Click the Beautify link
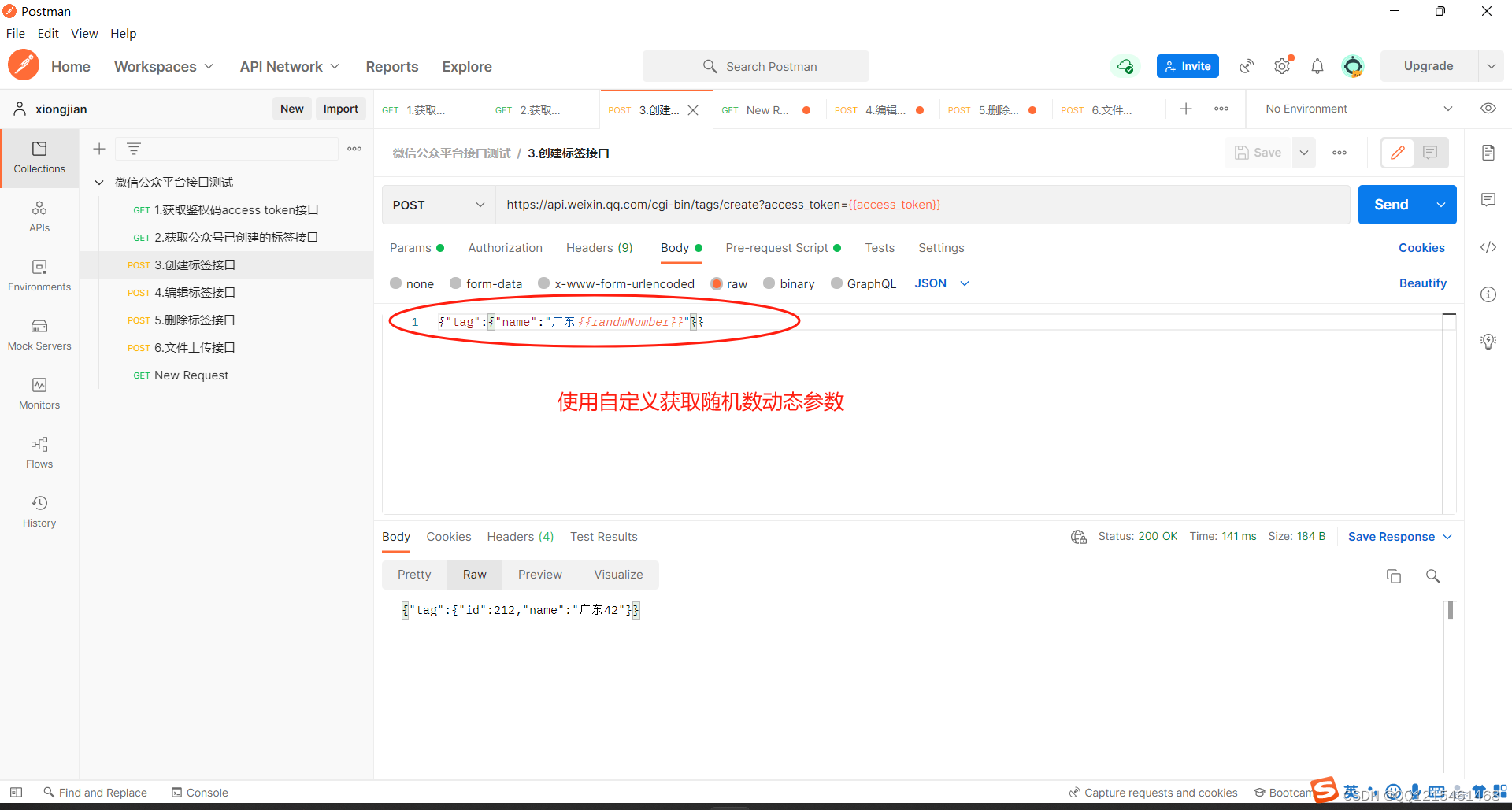The image size is (1512, 810). 1422,283
